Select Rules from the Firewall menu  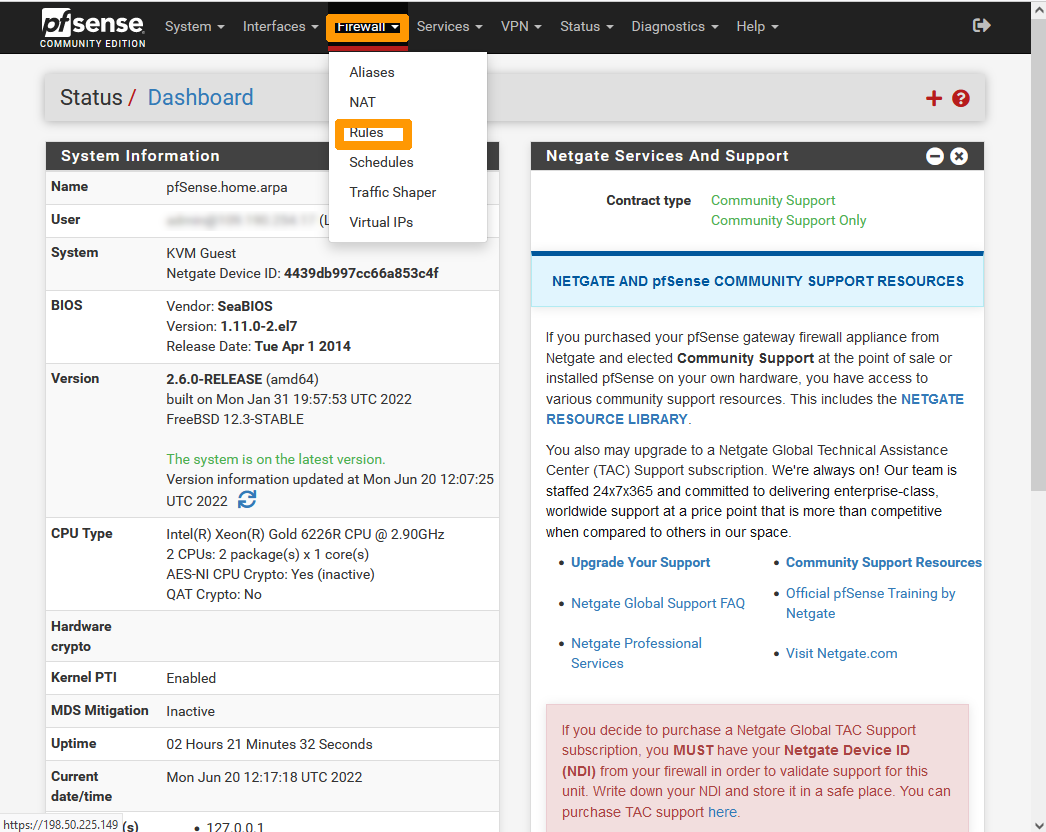372,133
